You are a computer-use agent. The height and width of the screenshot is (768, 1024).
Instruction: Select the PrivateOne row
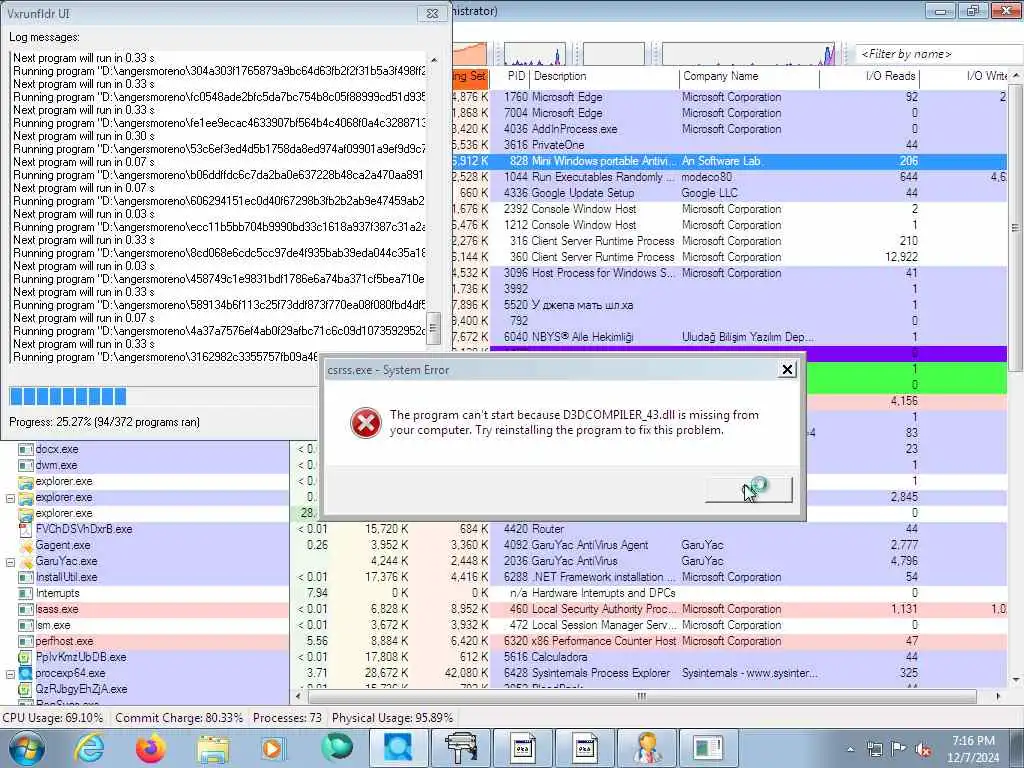pos(729,145)
